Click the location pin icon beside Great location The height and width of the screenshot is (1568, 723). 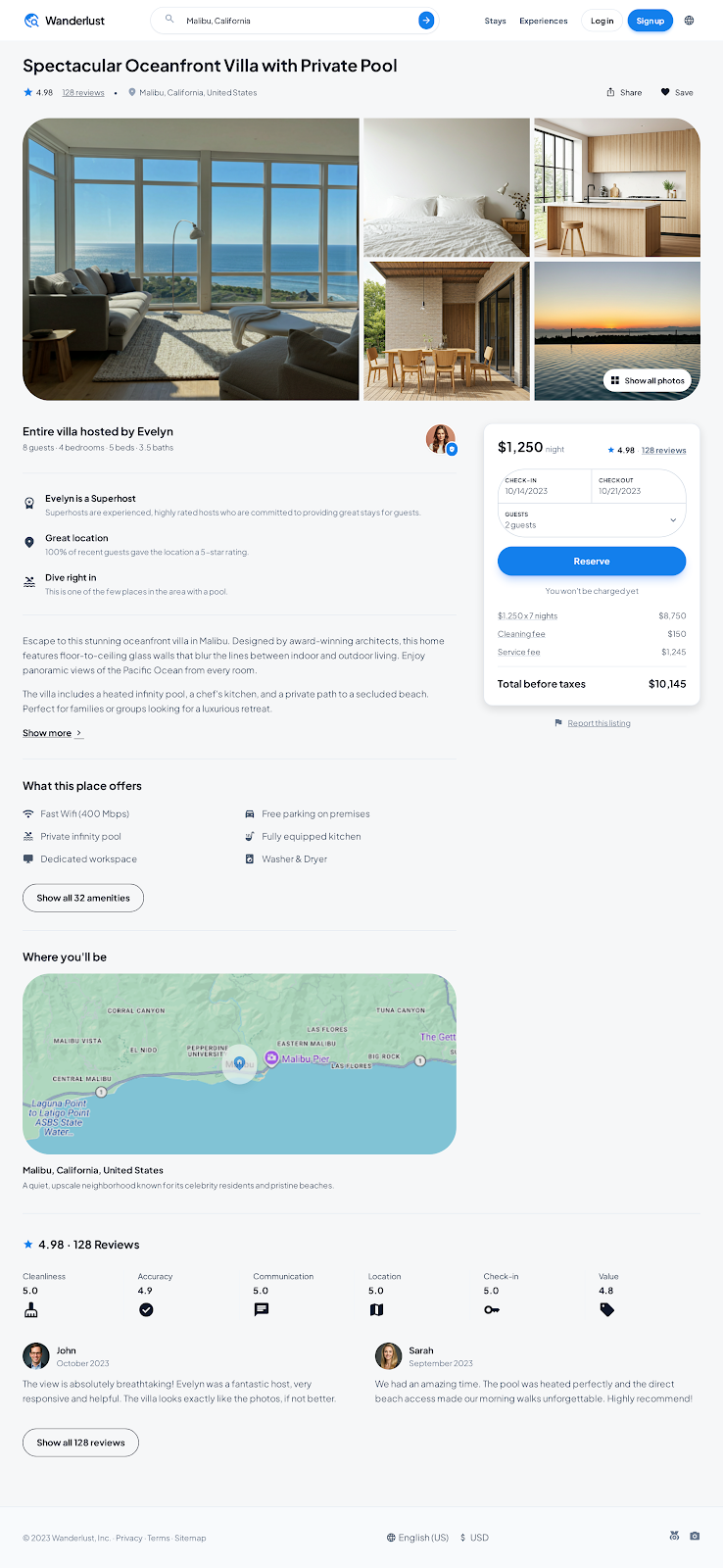coord(29,543)
